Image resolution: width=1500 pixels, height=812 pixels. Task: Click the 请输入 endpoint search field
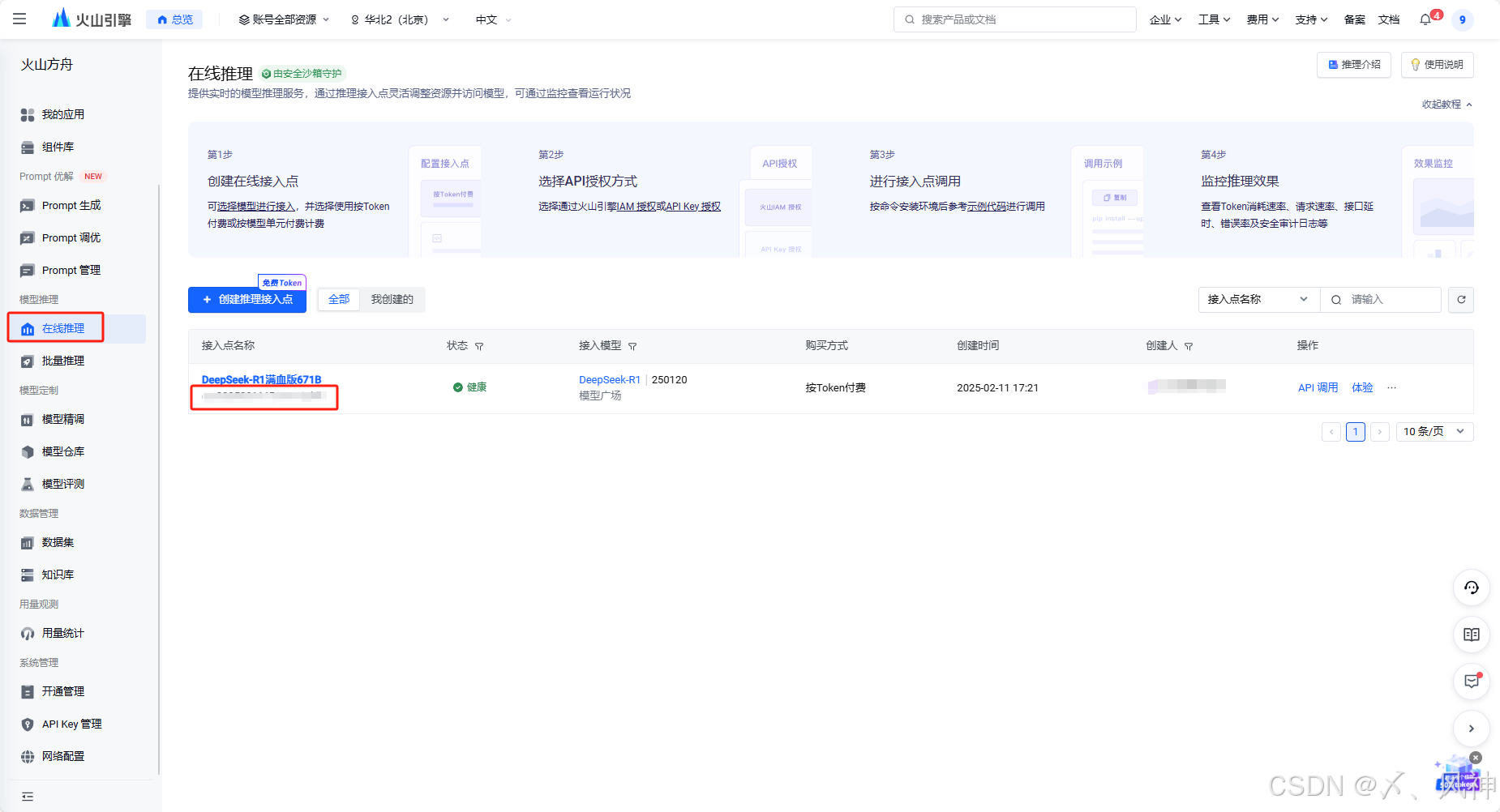point(1380,300)
